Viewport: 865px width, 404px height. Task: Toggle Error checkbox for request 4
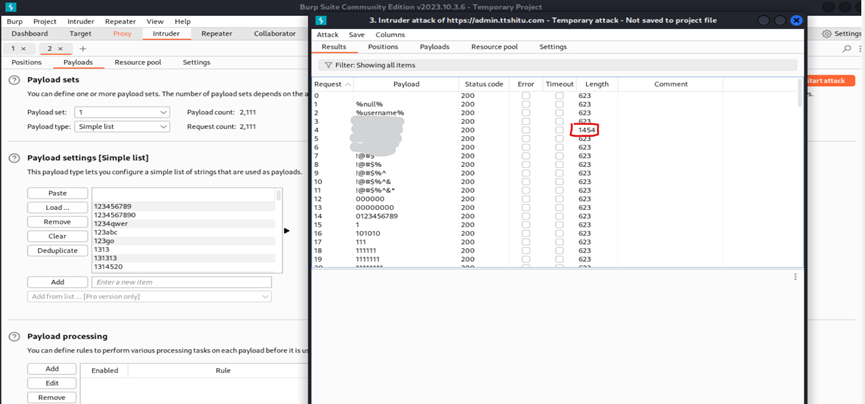point(526,130)
